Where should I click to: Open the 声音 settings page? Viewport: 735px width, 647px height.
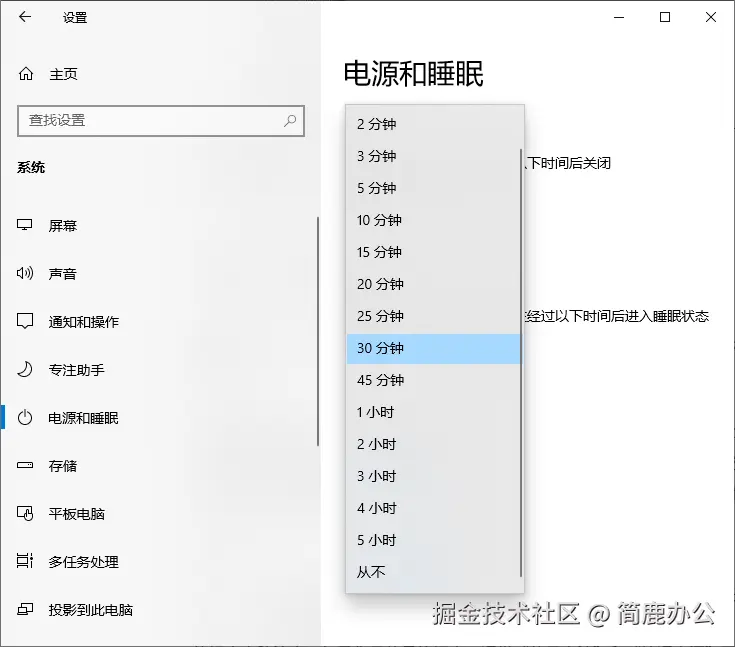159,273
